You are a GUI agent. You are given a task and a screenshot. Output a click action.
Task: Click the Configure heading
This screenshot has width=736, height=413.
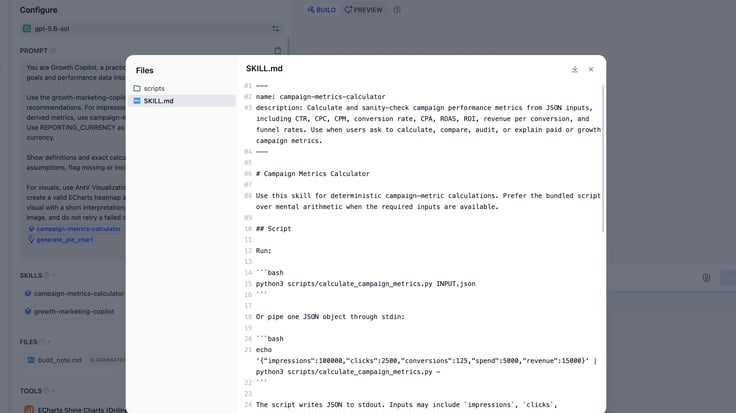pyautogui.click(x=38, y=10)
